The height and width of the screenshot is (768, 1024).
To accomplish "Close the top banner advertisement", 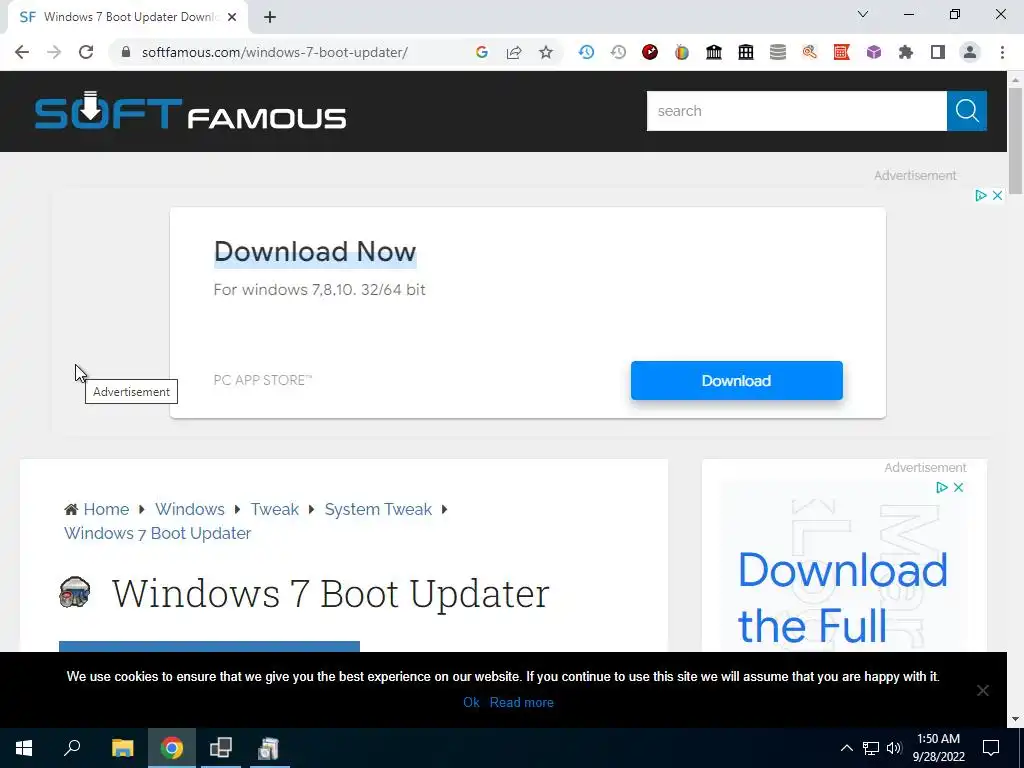I will click(x=997, y=195).
